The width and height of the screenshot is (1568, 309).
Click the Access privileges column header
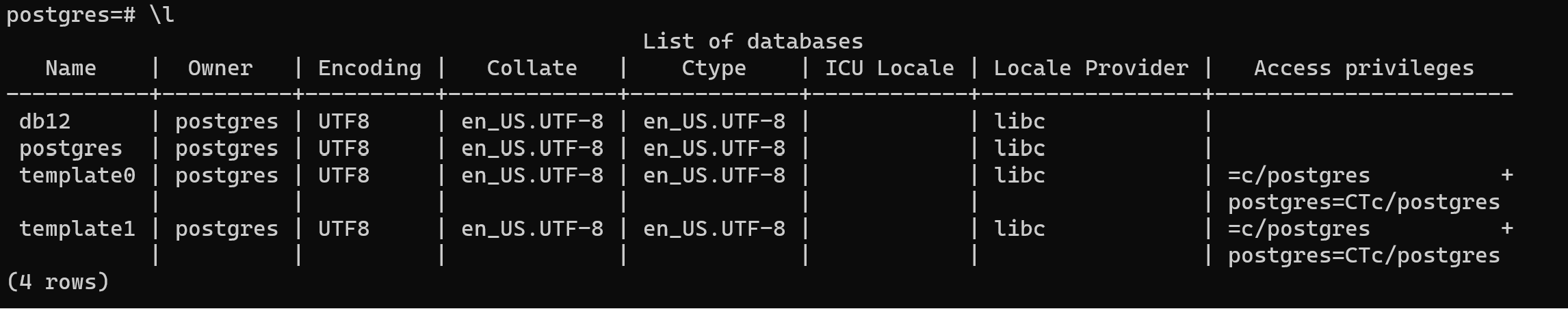click(x=1364, y=68)
